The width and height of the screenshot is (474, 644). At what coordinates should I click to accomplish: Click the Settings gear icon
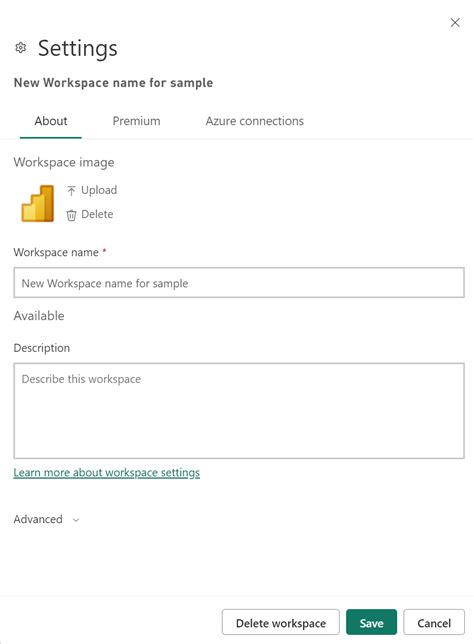(21, 48)
